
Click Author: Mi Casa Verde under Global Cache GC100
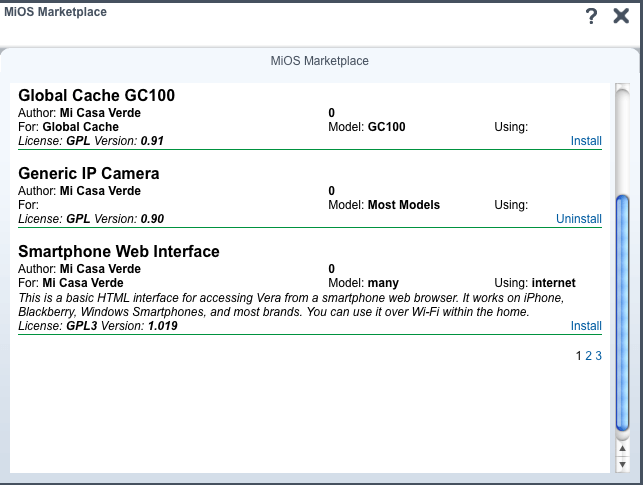pos(79,113)
